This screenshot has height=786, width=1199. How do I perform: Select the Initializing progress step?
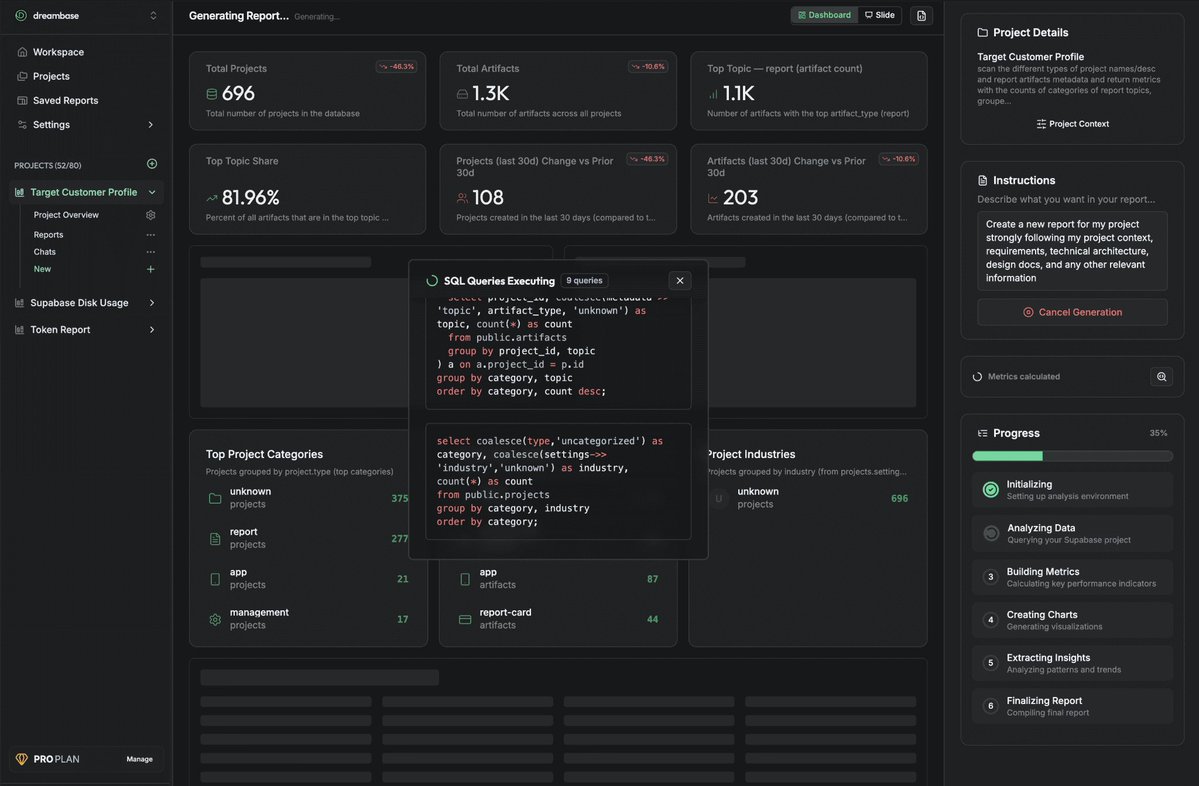coord(1072,490)
